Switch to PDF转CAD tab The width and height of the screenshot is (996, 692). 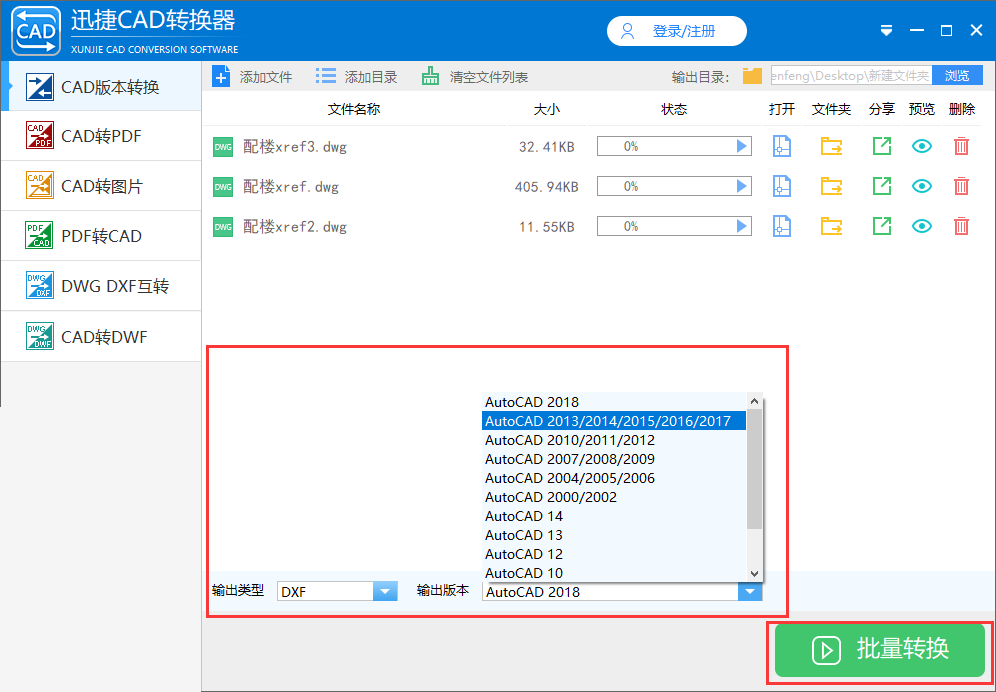tap(102, 236)
